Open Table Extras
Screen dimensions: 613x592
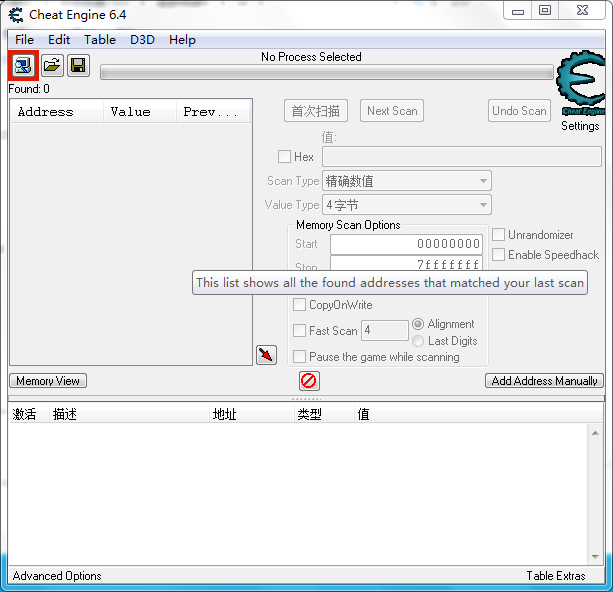(556, 576)
